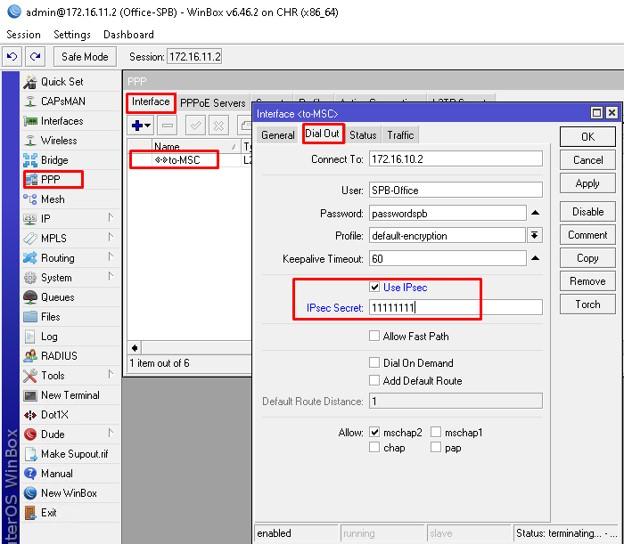Viewport: 624px width, 544px height.
Task: Open Interfaces in sidebar
Action: click(x=62, y=121)
